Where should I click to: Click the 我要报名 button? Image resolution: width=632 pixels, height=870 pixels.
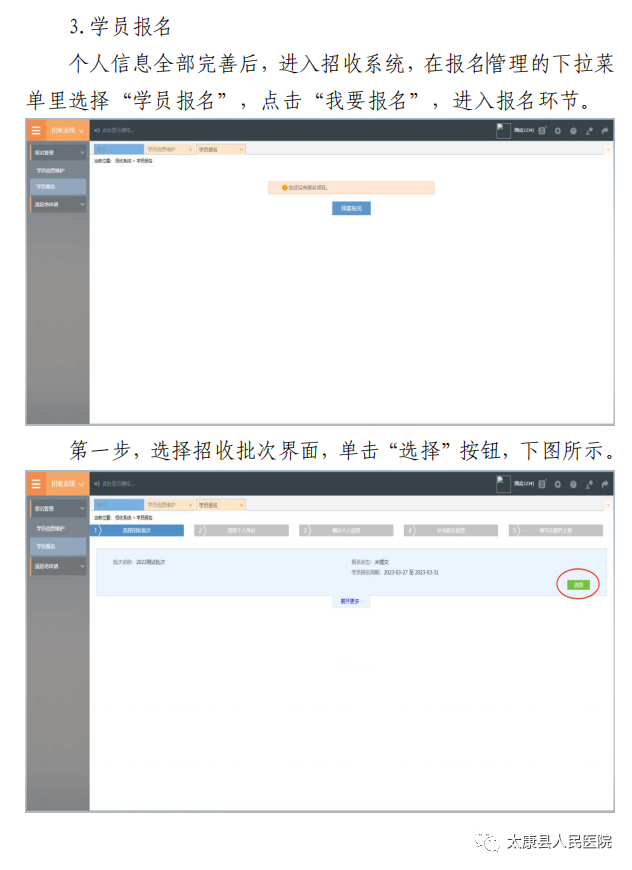351,208
